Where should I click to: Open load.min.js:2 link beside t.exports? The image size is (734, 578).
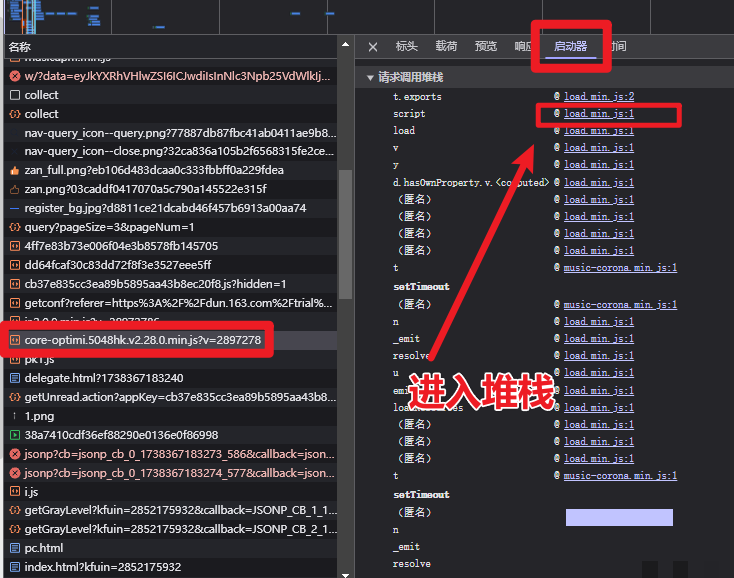(x=598, y=97)
